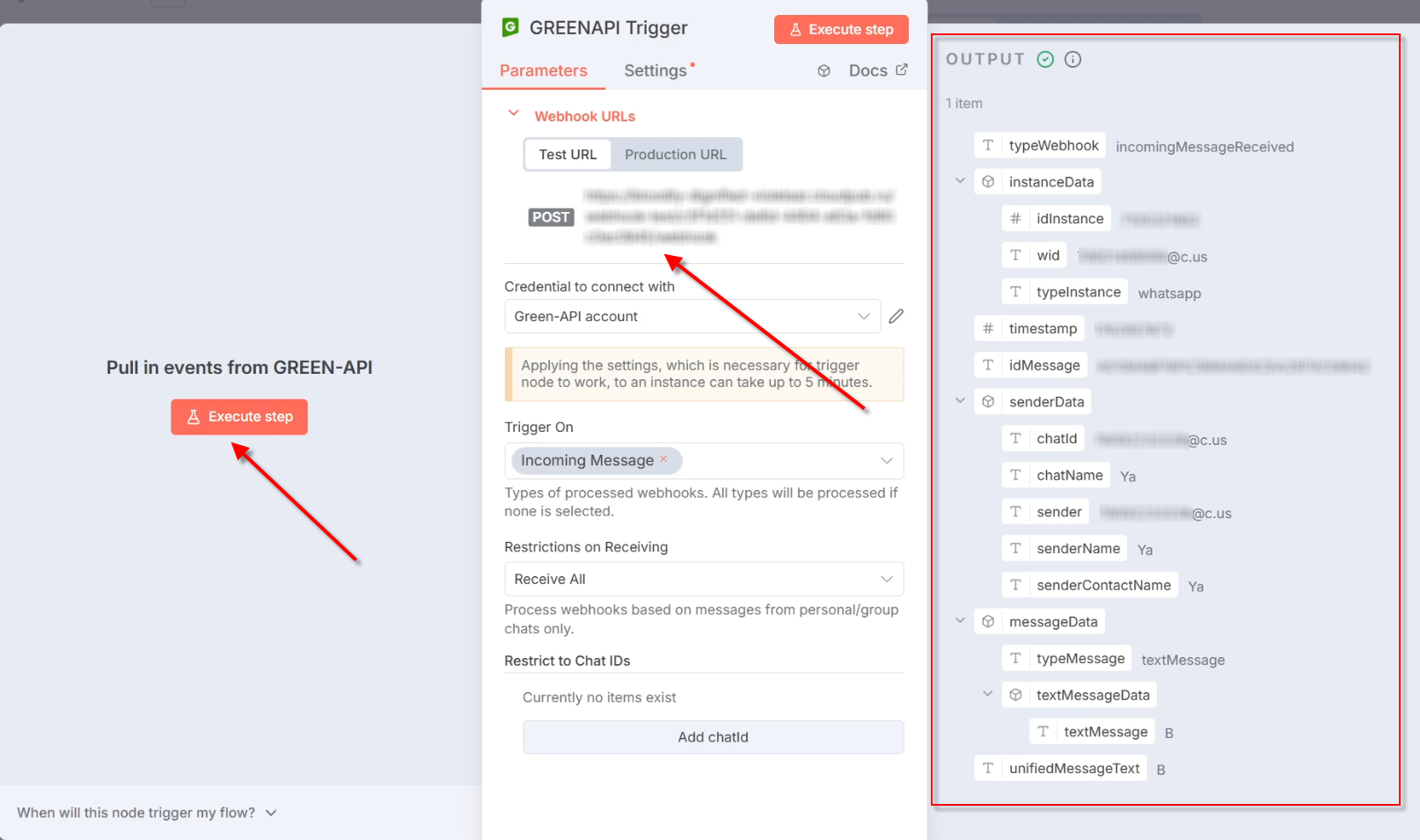Collapse the senderData tree node
This screenshot has width=1420, height=840.
click(x=960, y=401)
